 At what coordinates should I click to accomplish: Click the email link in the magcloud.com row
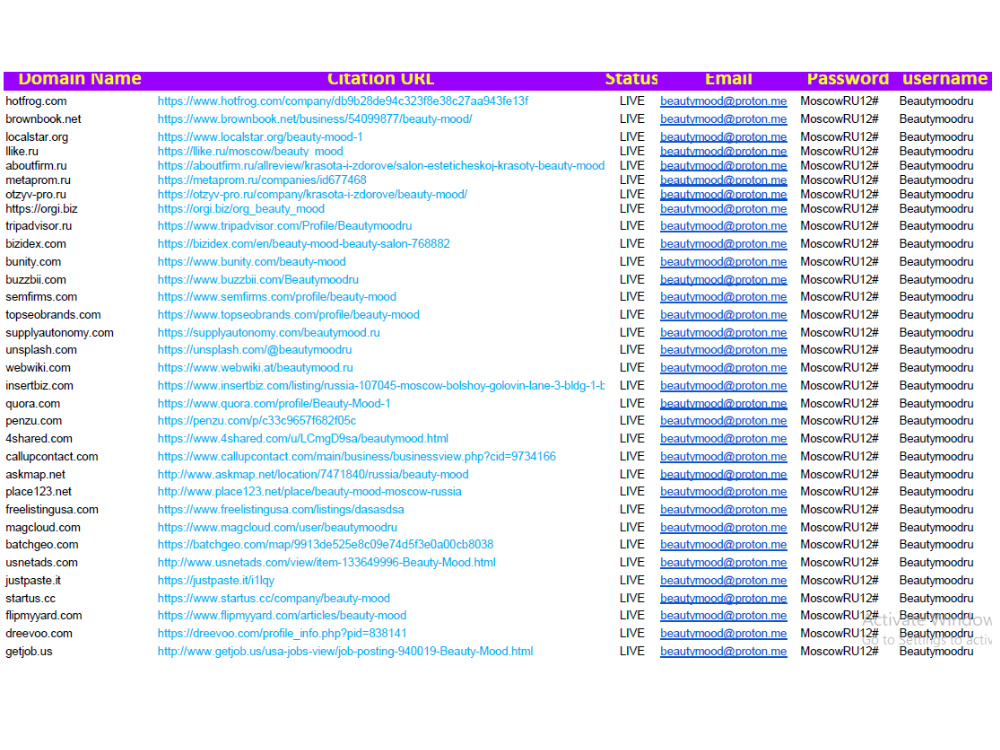coord(723,527)
